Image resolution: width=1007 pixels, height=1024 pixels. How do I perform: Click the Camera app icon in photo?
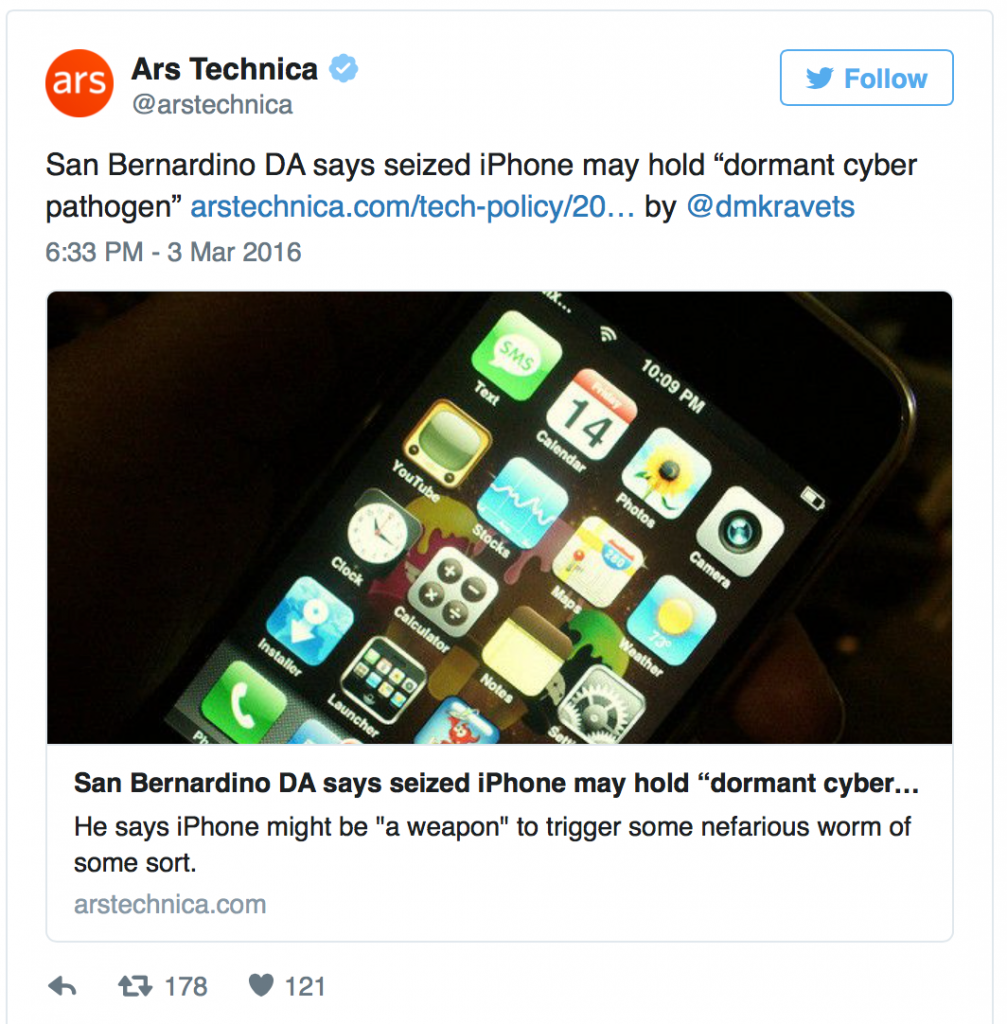pos(740,530)
